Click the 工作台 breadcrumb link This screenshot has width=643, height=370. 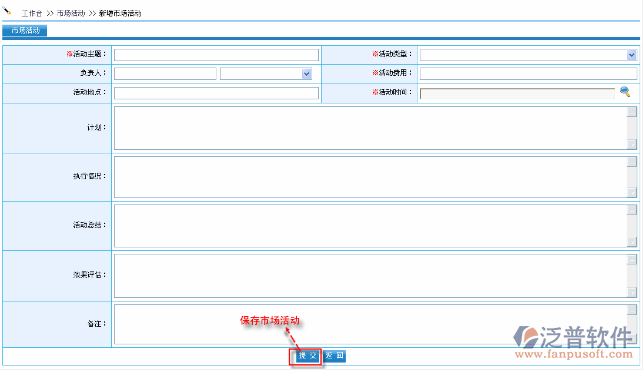[32, 13]
